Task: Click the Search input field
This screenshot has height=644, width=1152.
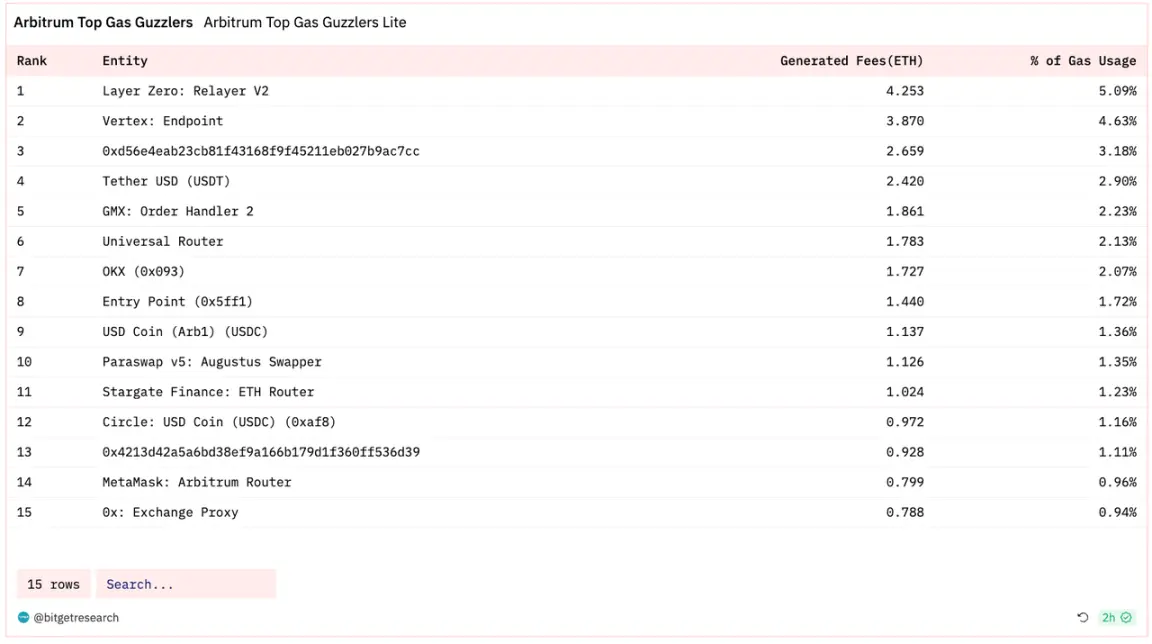Action: (x=185, y=584)
